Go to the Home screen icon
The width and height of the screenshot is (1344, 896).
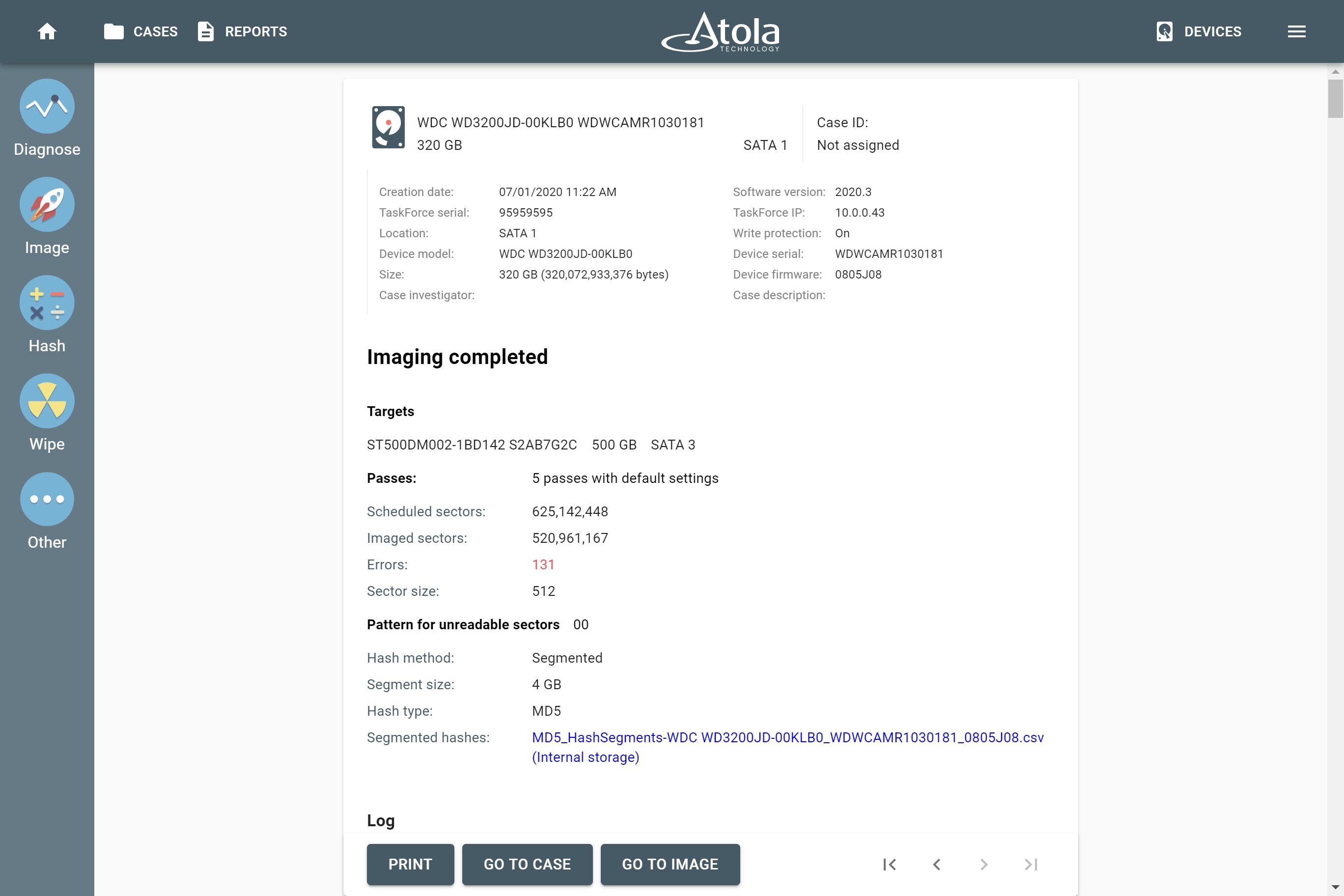(47, 31)
